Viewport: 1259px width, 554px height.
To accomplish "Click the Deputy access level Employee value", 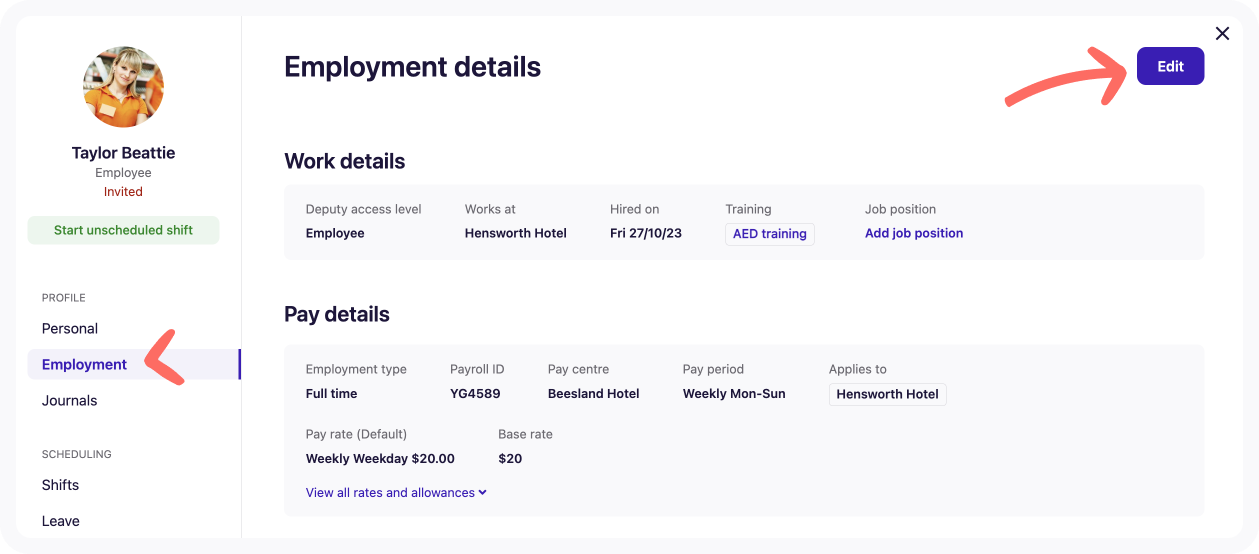I will point(335,233).
